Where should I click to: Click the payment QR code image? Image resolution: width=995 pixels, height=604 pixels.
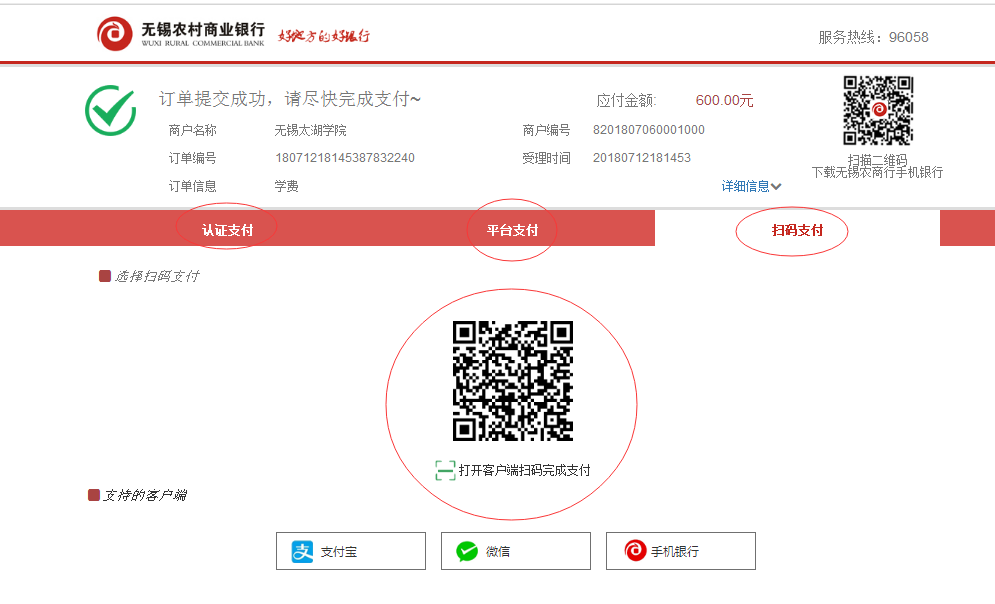(x=513, y=381)
